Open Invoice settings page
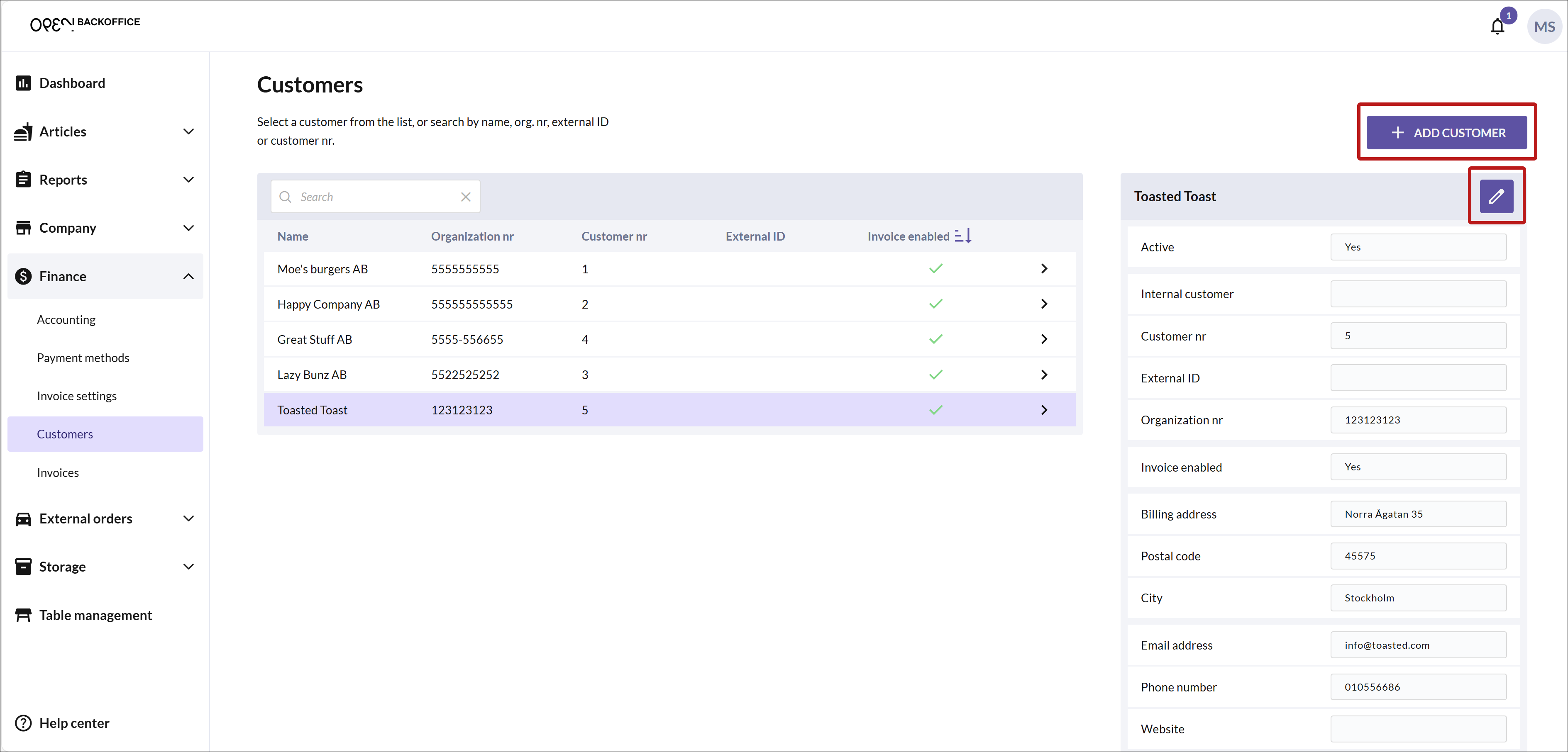The image size is (1568, 752). [77, 396]
